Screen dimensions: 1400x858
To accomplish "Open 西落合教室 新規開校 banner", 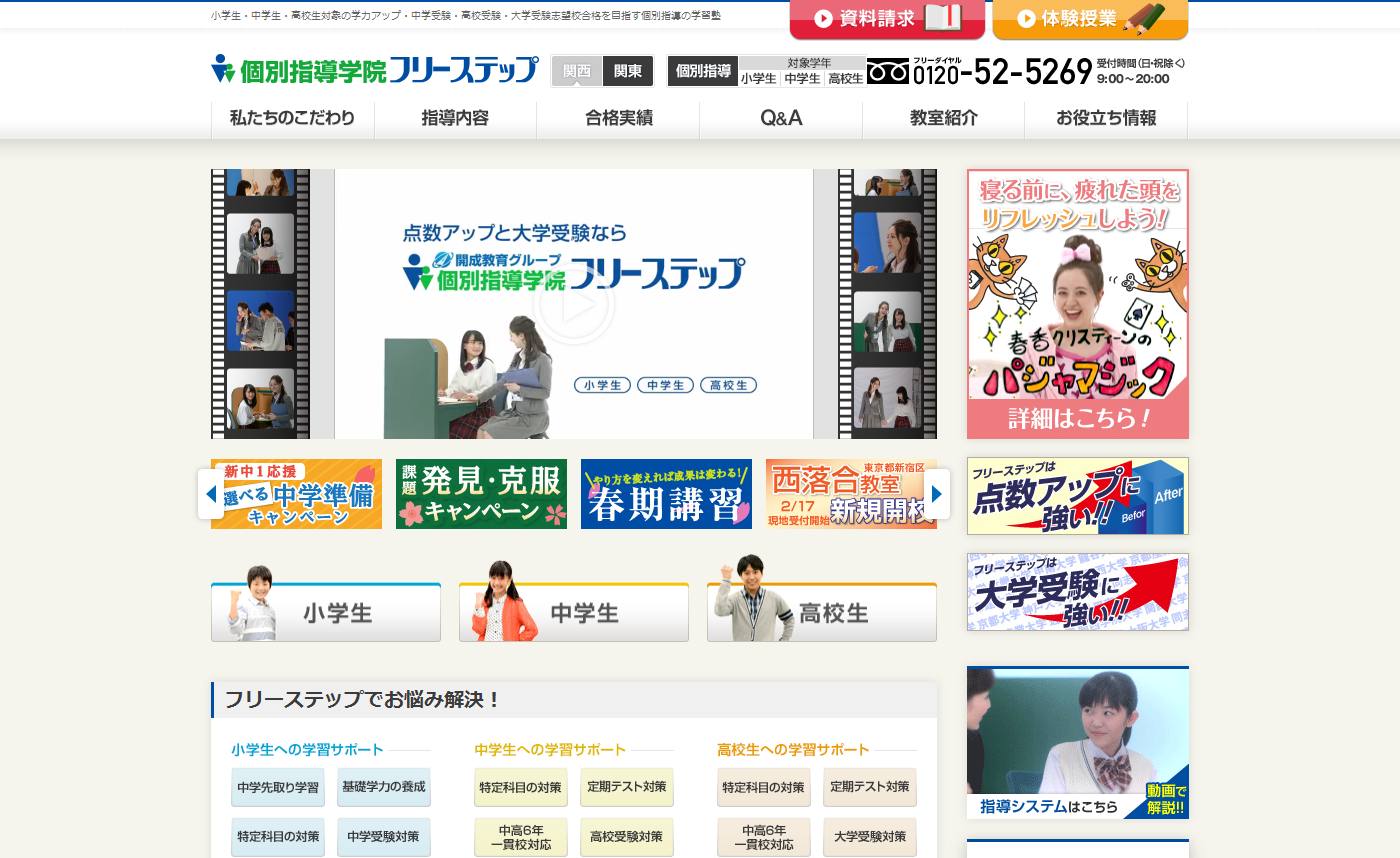I will (x=851, y=494).
